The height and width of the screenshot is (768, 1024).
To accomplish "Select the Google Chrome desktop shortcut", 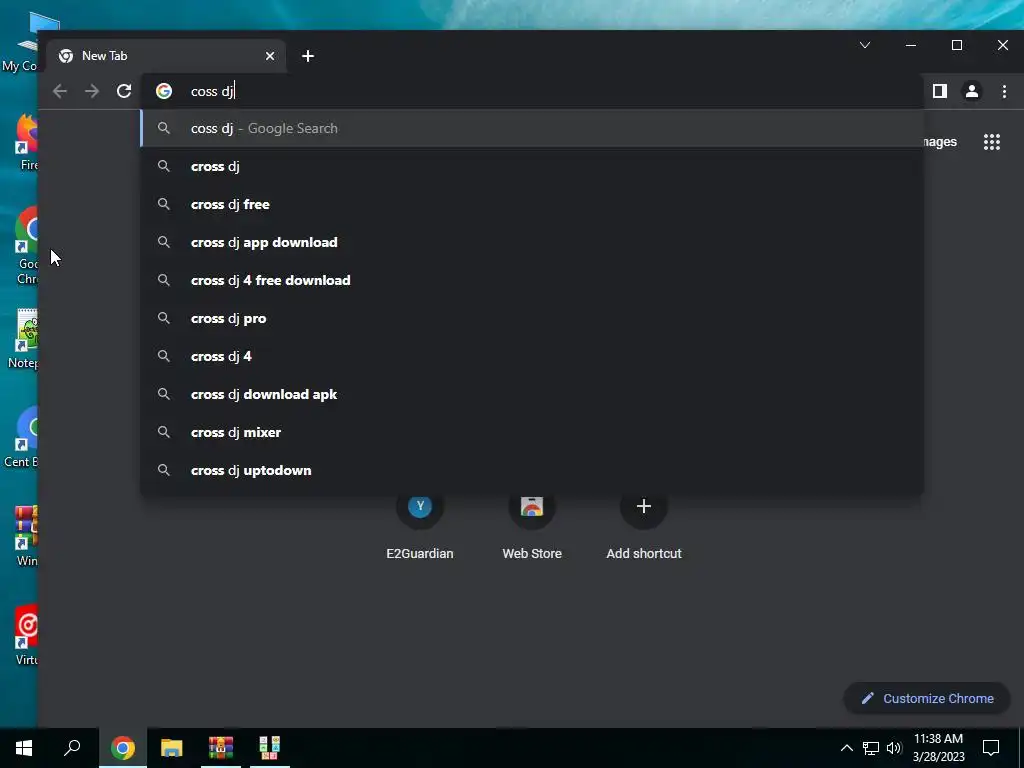I will (x=27, y=247).
